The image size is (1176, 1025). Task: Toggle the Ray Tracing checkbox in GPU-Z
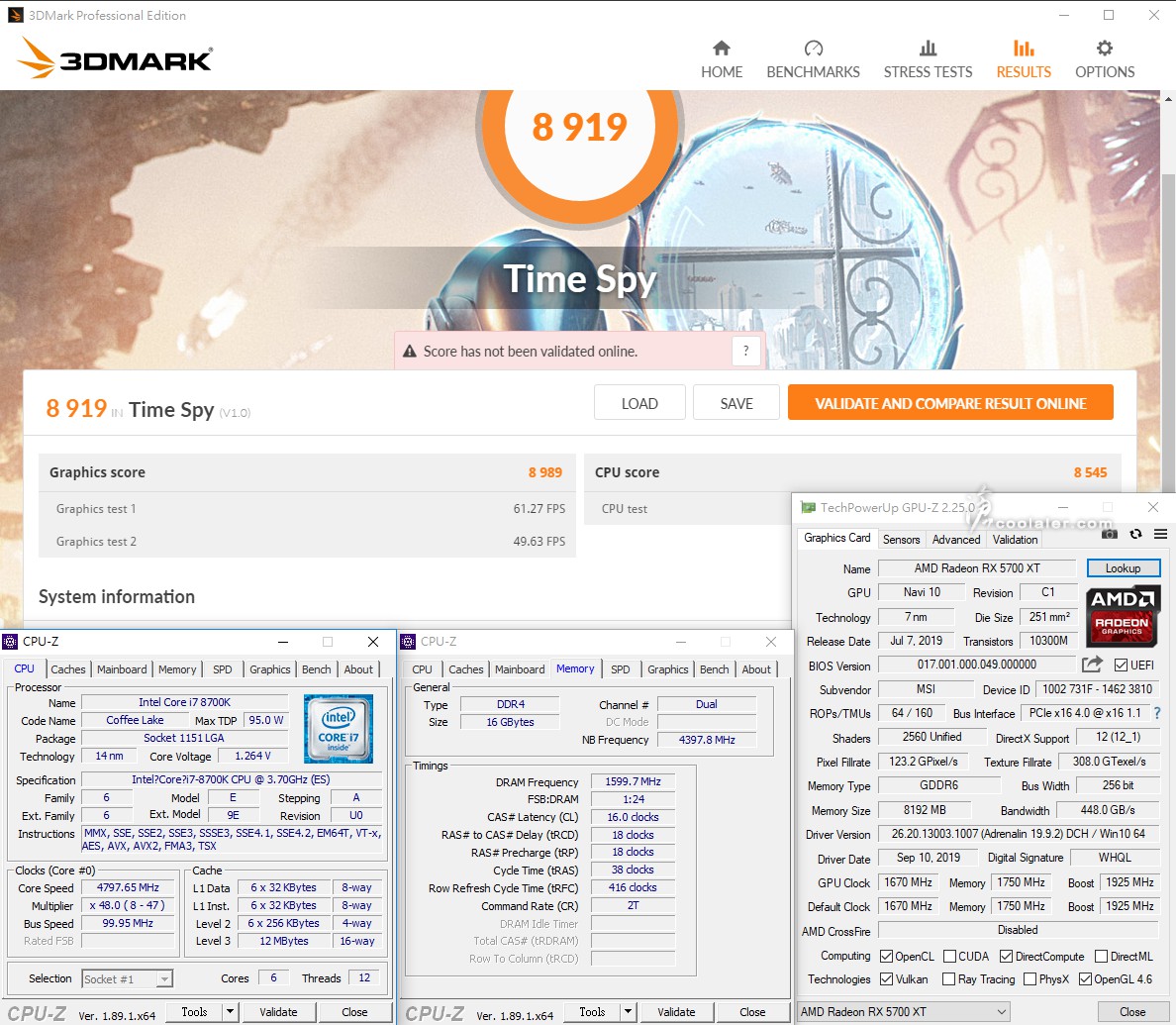948,979
